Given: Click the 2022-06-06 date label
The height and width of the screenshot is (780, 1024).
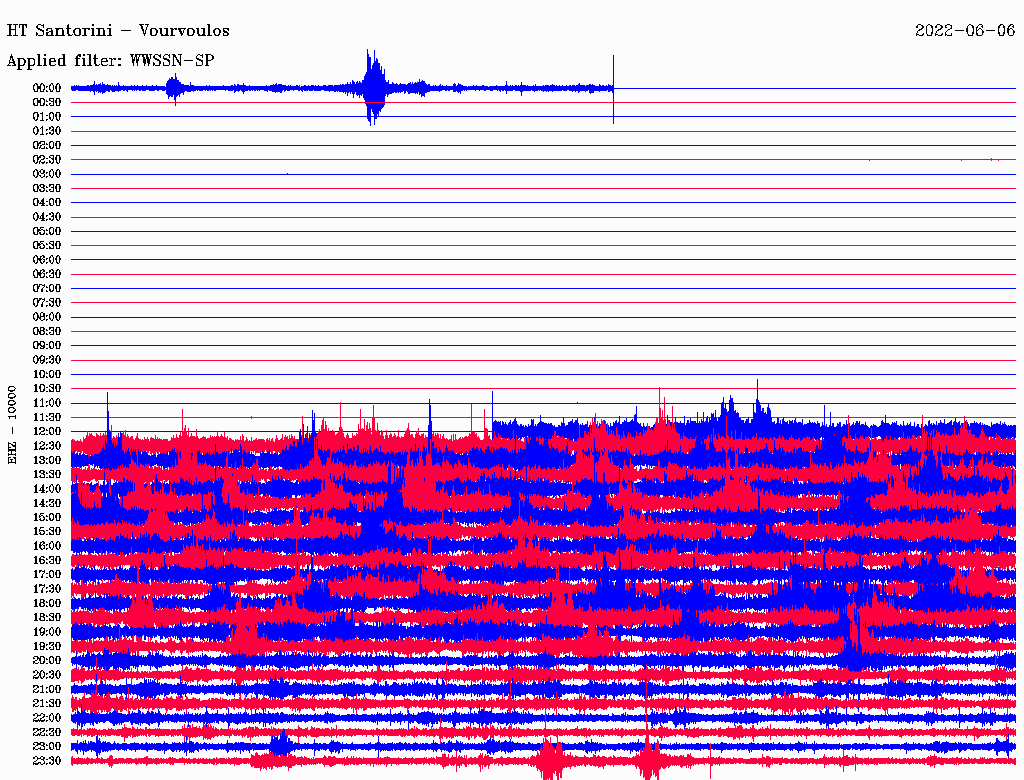Looking at the screenshot, I should (965, 31).
